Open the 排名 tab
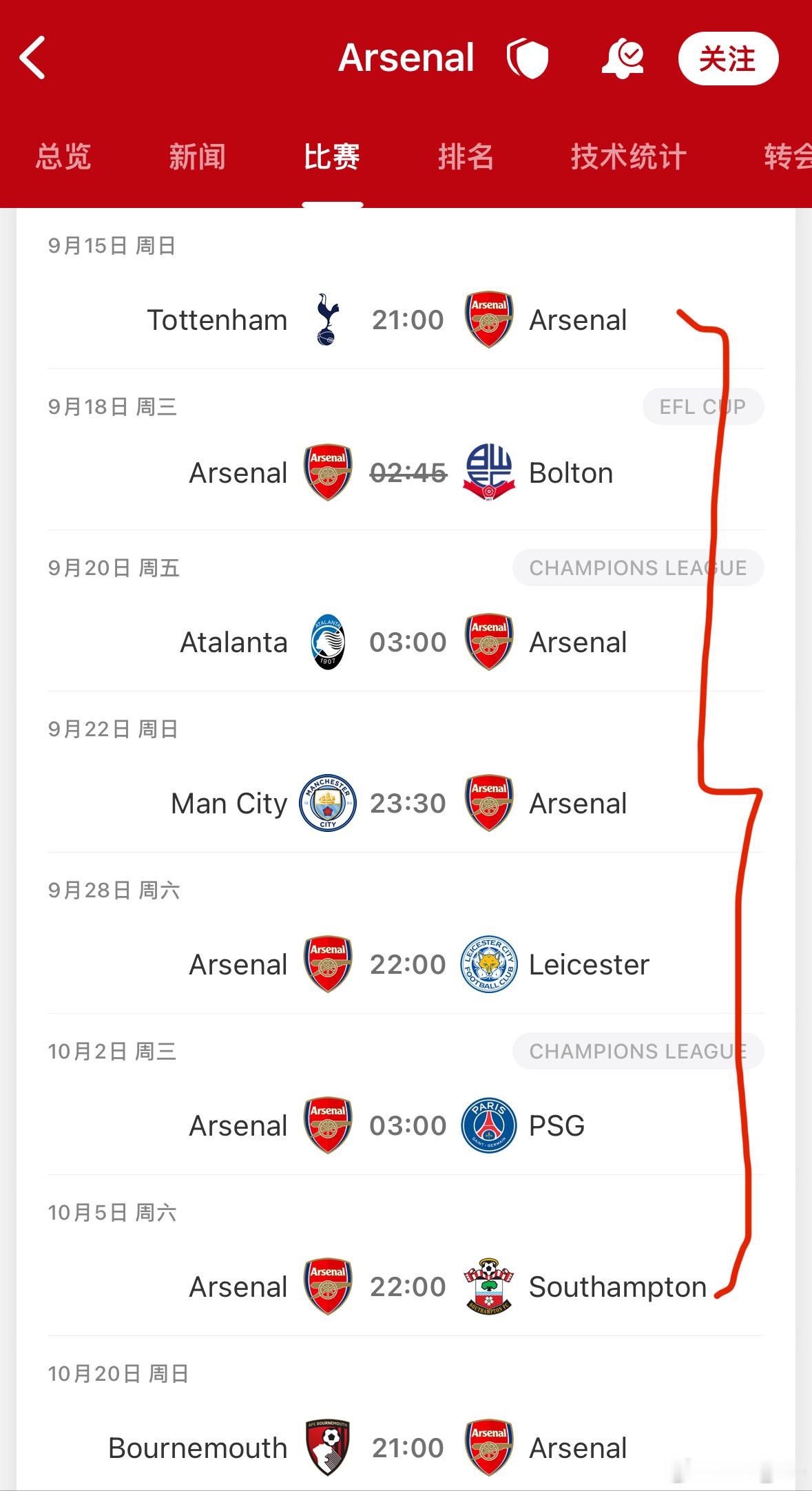Screen dimensions: 812x1491 pos(466,157)
